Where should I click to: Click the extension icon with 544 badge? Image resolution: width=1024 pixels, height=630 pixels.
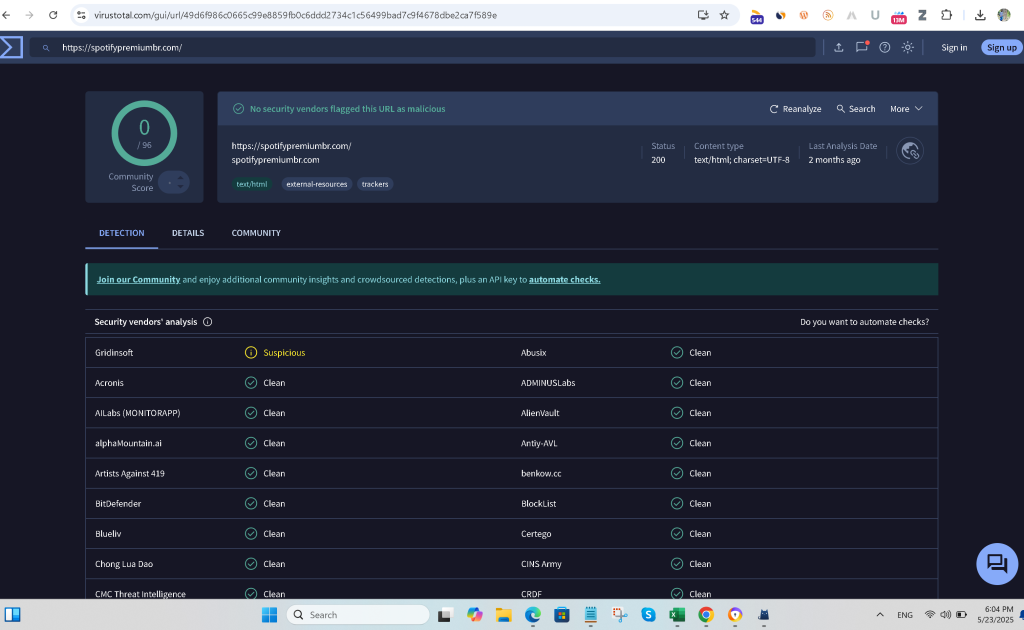tap(757, 16)
